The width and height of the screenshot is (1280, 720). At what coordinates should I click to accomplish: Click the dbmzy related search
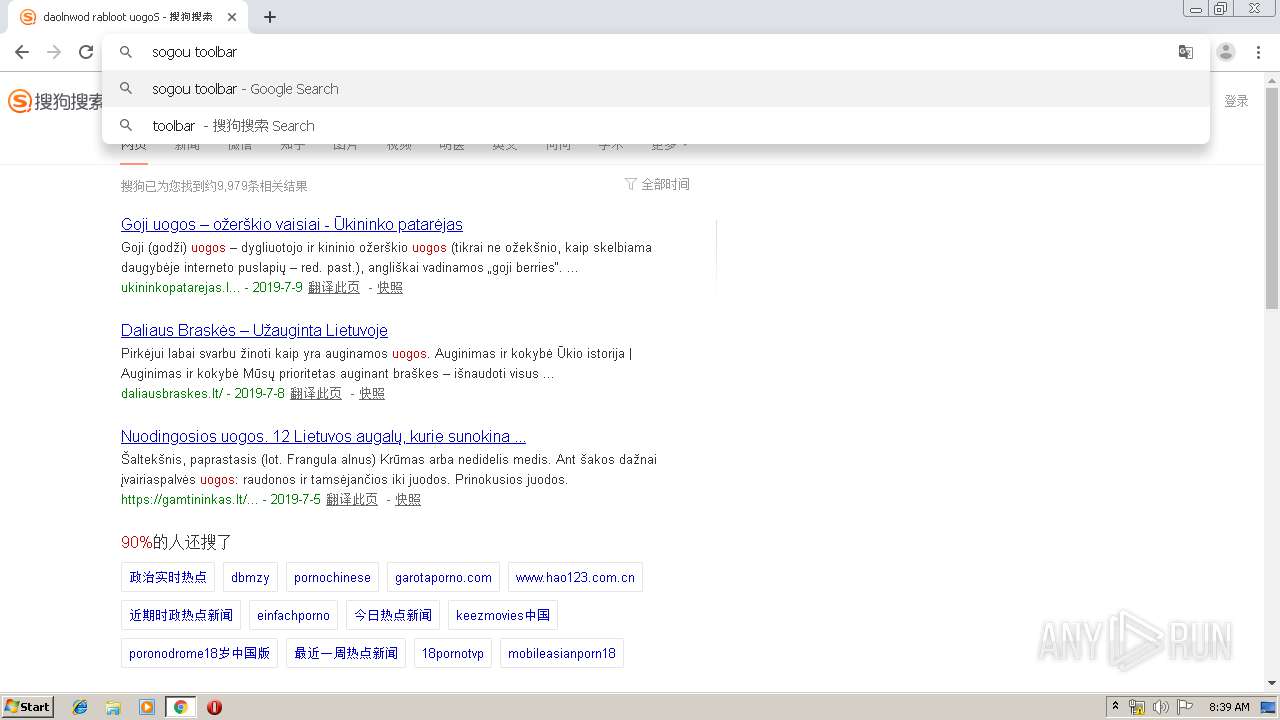[x=250, y=577]
